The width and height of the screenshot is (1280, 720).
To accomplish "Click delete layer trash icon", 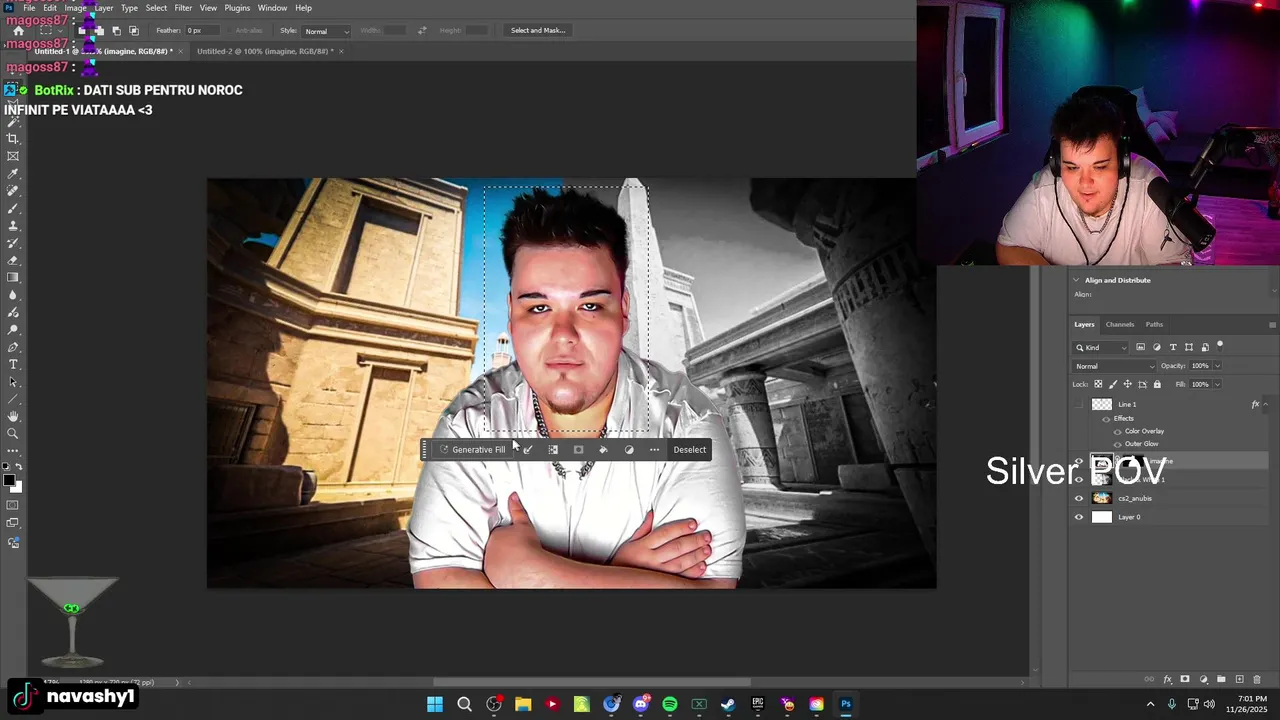I will coord(1257,680).
